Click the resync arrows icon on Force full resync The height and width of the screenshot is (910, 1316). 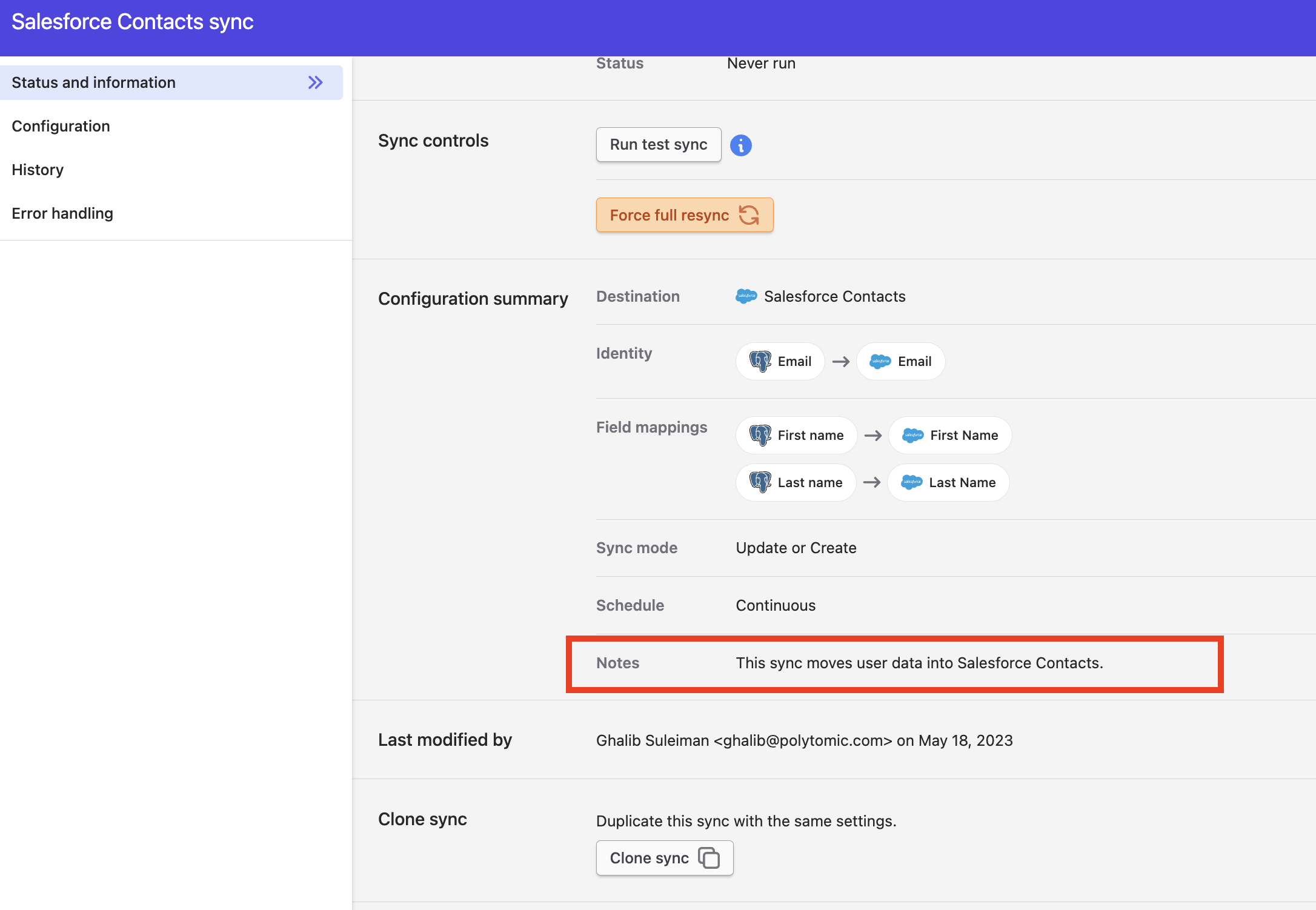tap(749, 215)
